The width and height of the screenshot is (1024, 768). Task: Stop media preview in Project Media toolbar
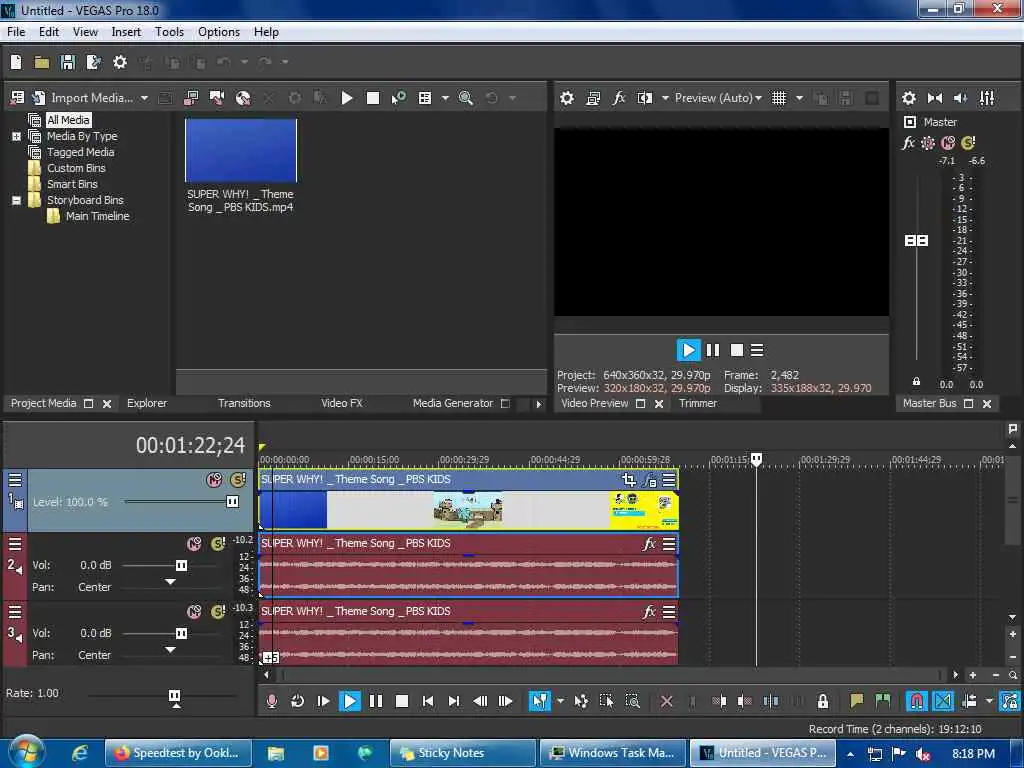372,98
